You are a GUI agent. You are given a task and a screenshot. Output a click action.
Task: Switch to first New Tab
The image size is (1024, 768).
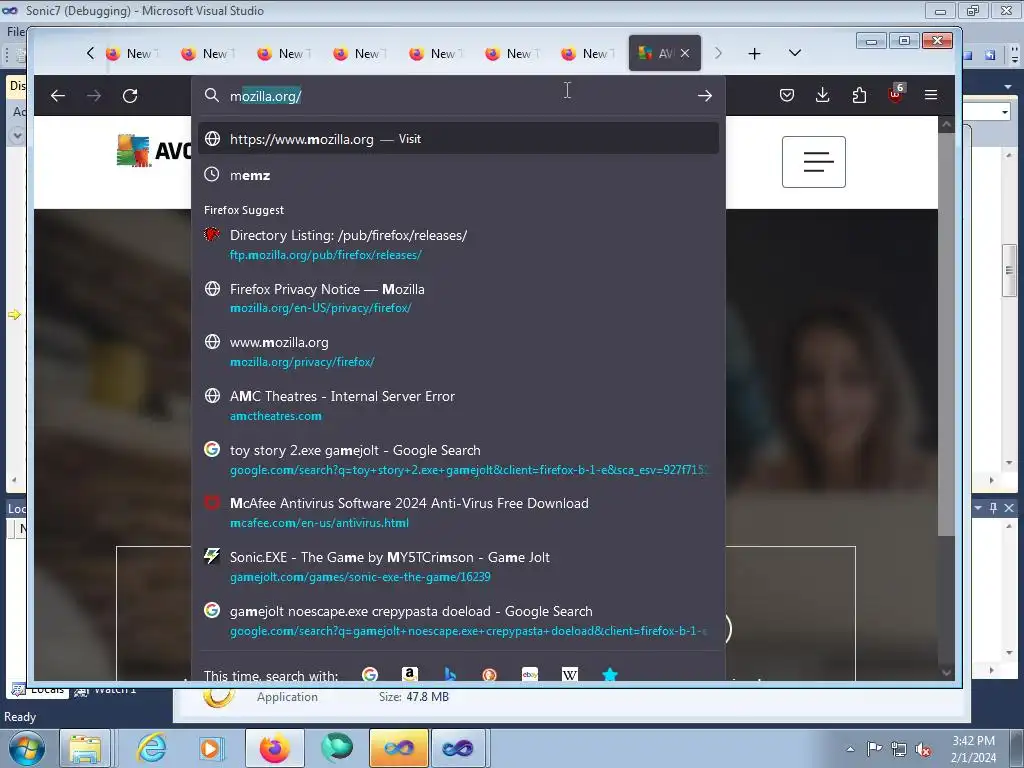(132, 54)
